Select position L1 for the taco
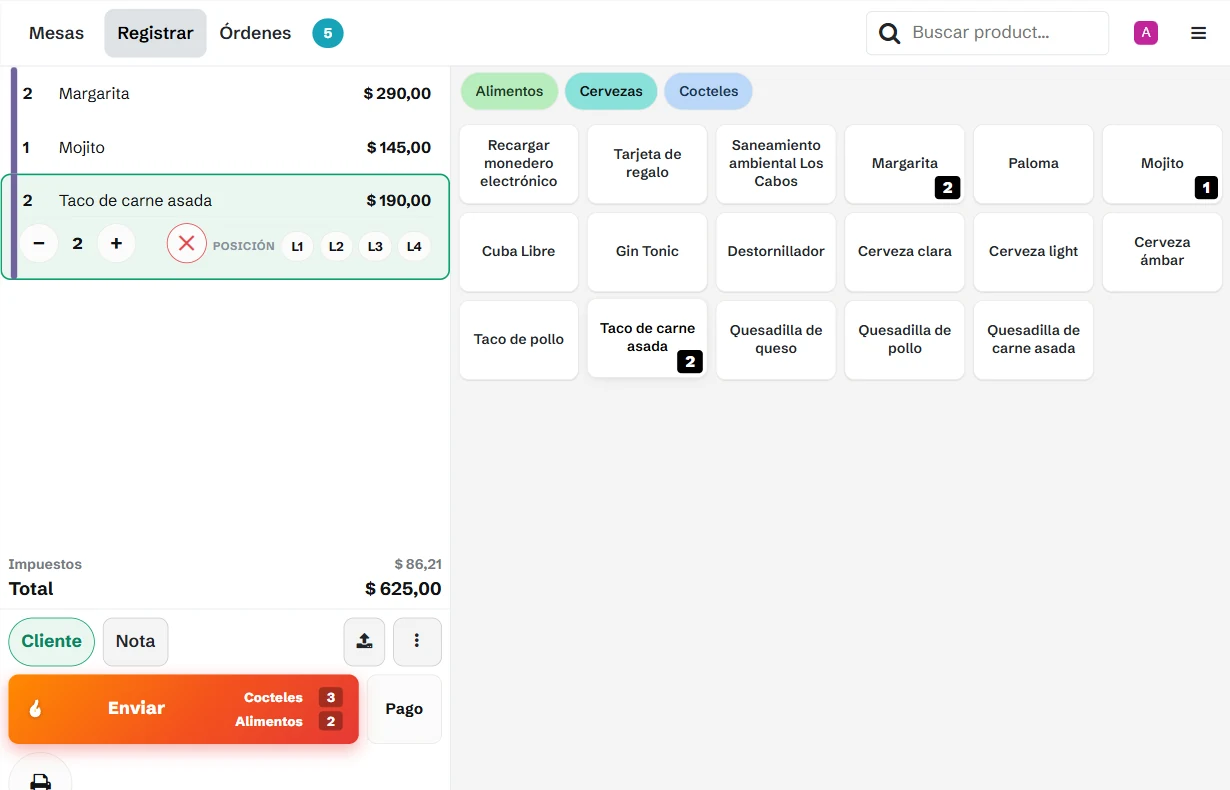Screen dimensions: 1230x790 [297, 246]
